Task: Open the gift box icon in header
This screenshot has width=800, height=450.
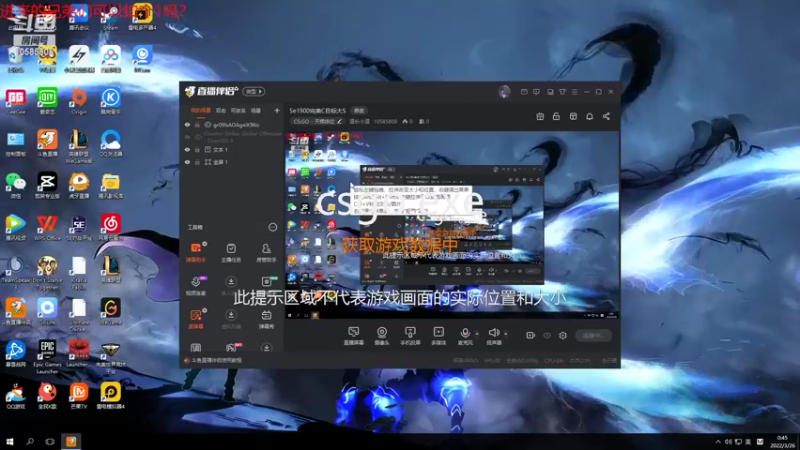Action: (x=540, y=116)
